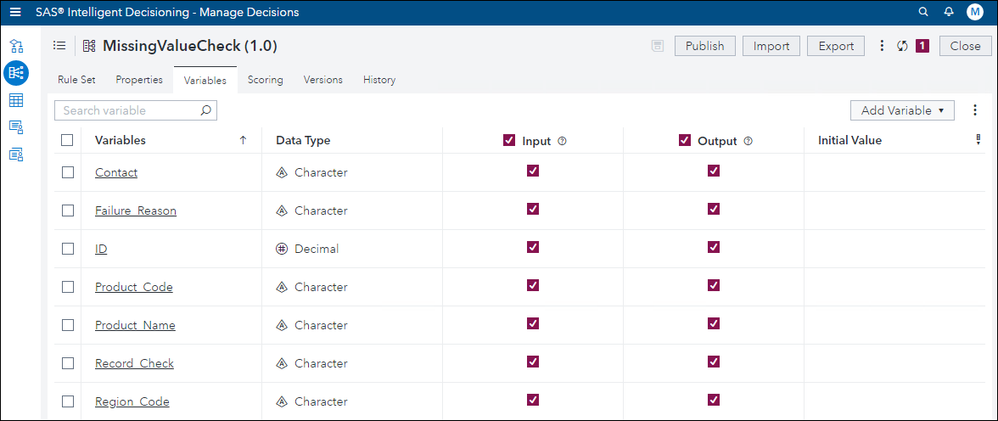The height and width of the screenshot is (421, 998).
Task: Open the user profile avatar
Action: pos(975,12)
